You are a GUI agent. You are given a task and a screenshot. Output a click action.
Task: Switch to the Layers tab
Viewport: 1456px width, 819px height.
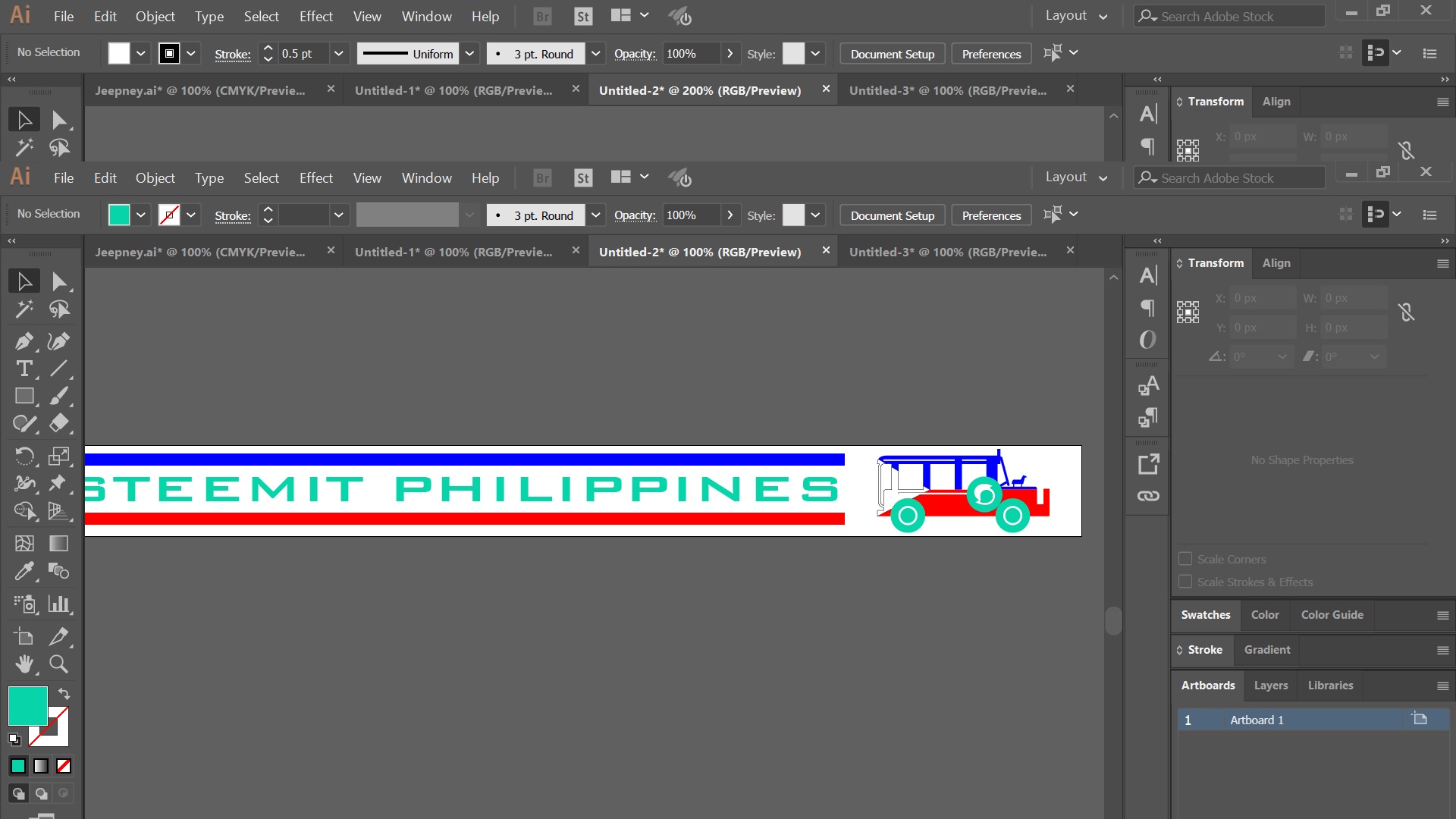[x=1271, y=686]
